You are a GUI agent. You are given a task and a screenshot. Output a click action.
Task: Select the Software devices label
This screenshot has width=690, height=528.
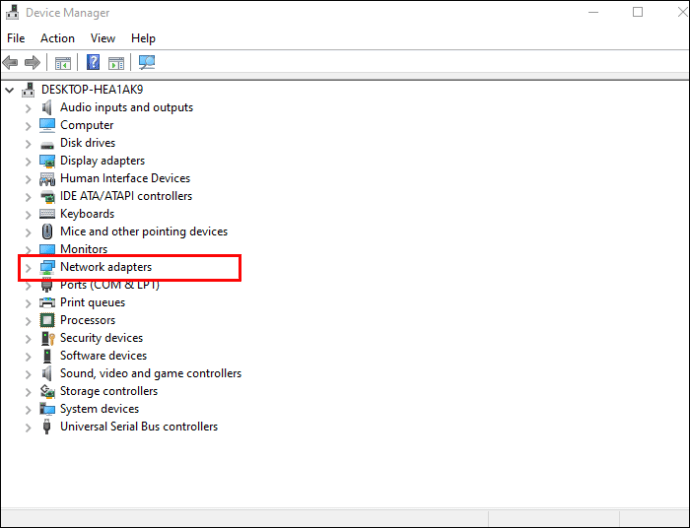coord(103,356)
